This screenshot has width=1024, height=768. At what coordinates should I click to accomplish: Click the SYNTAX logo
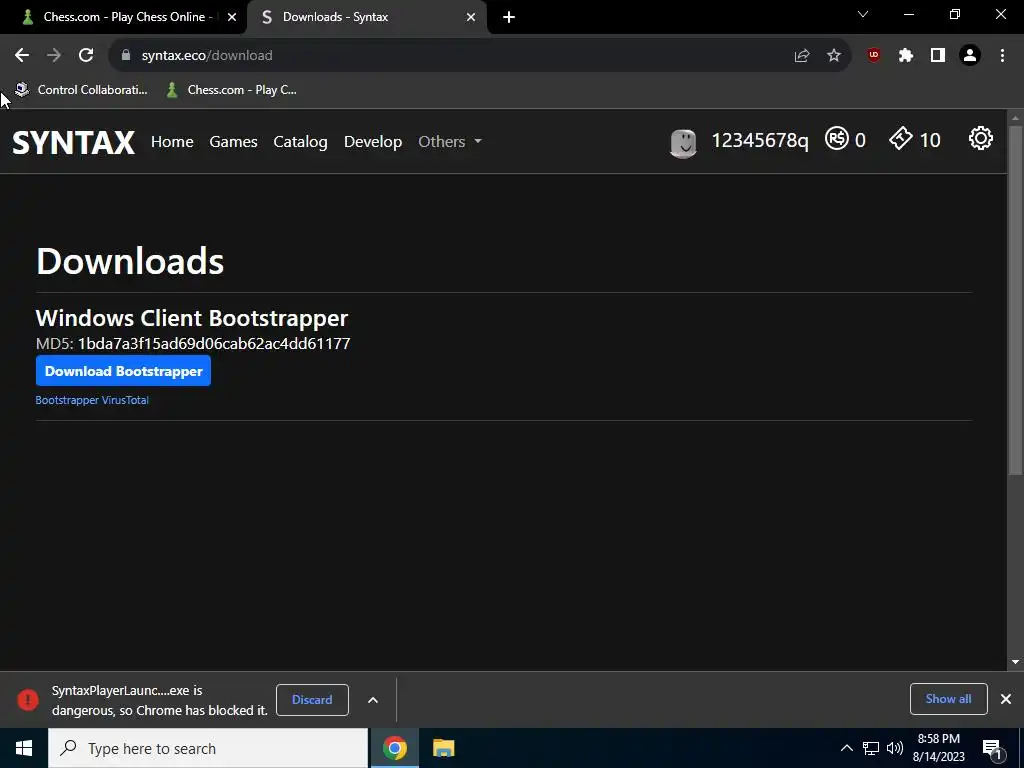(73, 142)
